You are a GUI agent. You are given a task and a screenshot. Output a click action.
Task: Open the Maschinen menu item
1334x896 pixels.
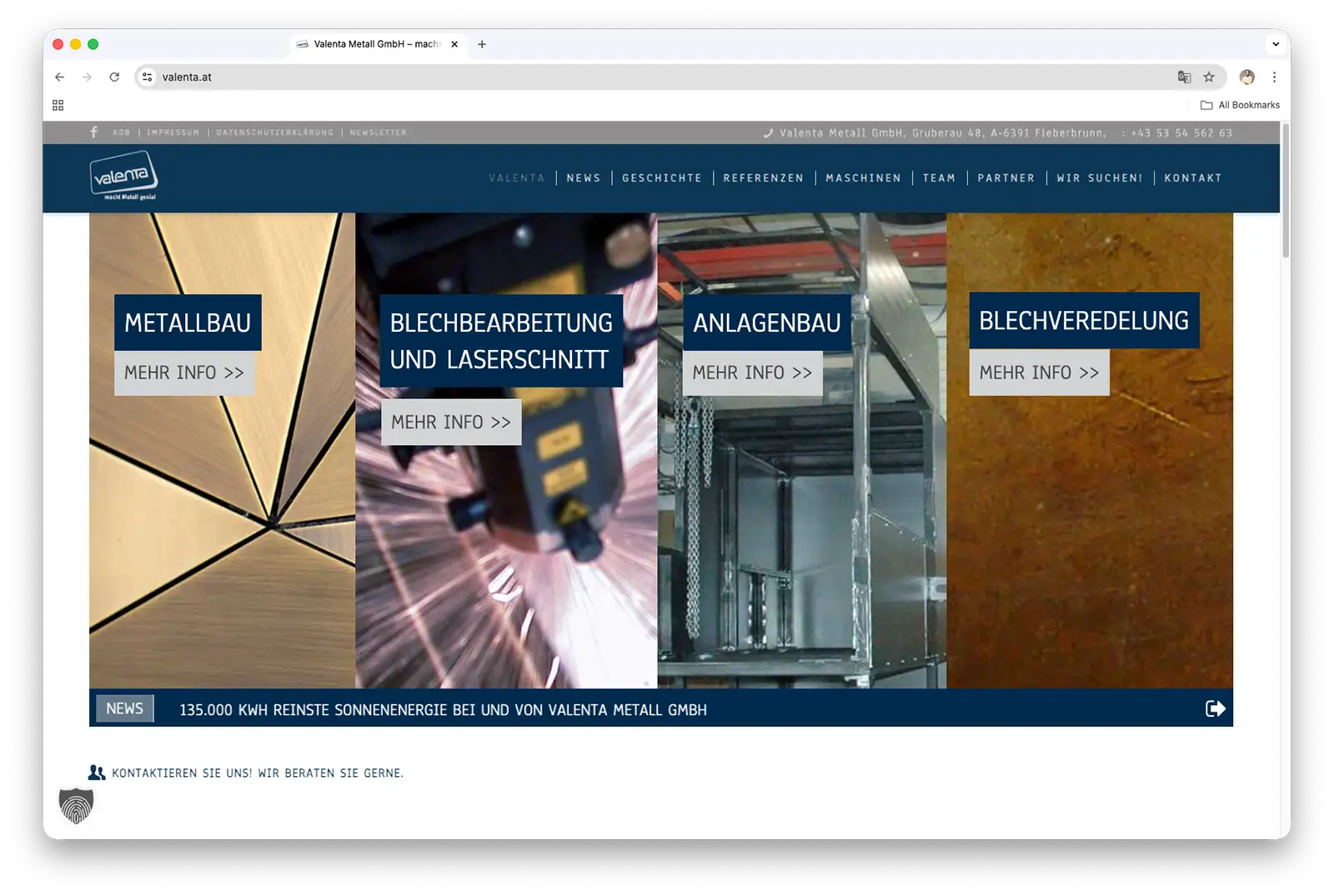[x=863, y=178]
